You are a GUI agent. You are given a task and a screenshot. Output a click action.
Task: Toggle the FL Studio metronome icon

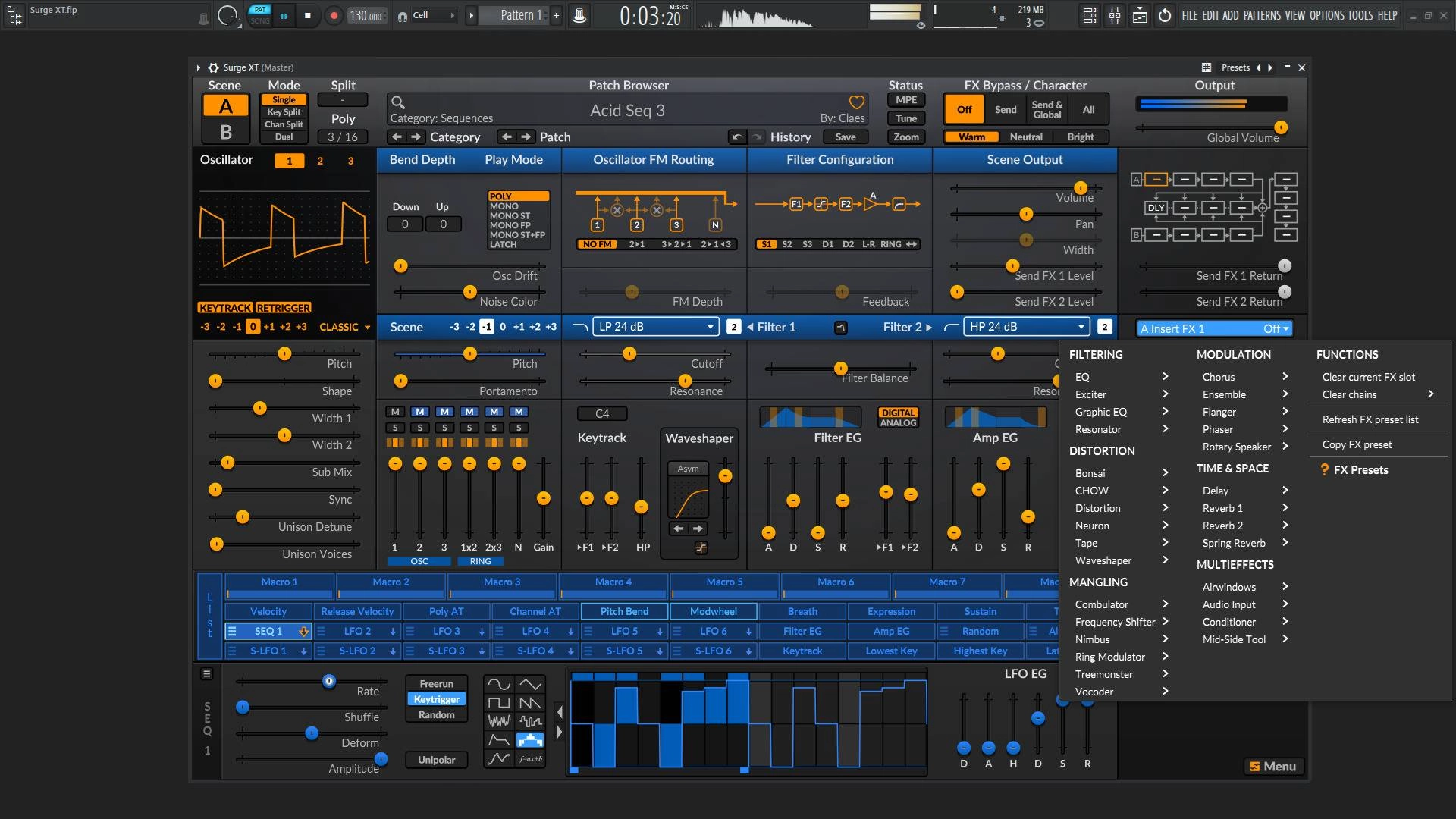[x=579, y=15]
